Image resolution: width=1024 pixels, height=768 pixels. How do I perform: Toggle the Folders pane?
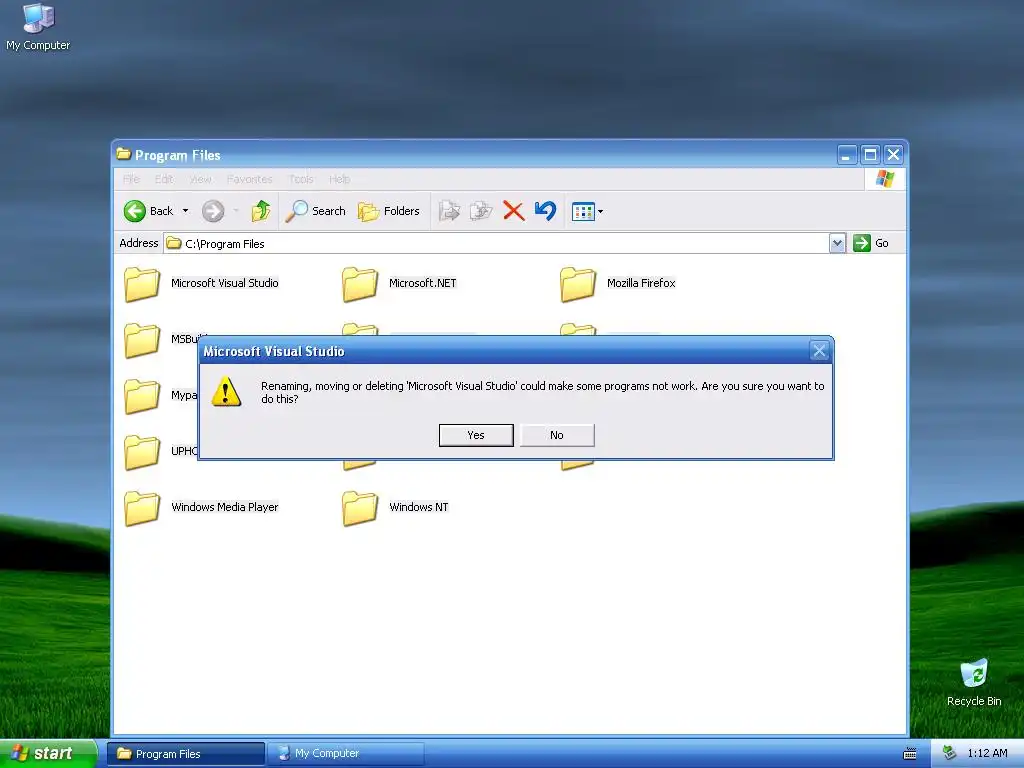click(389, 211)
